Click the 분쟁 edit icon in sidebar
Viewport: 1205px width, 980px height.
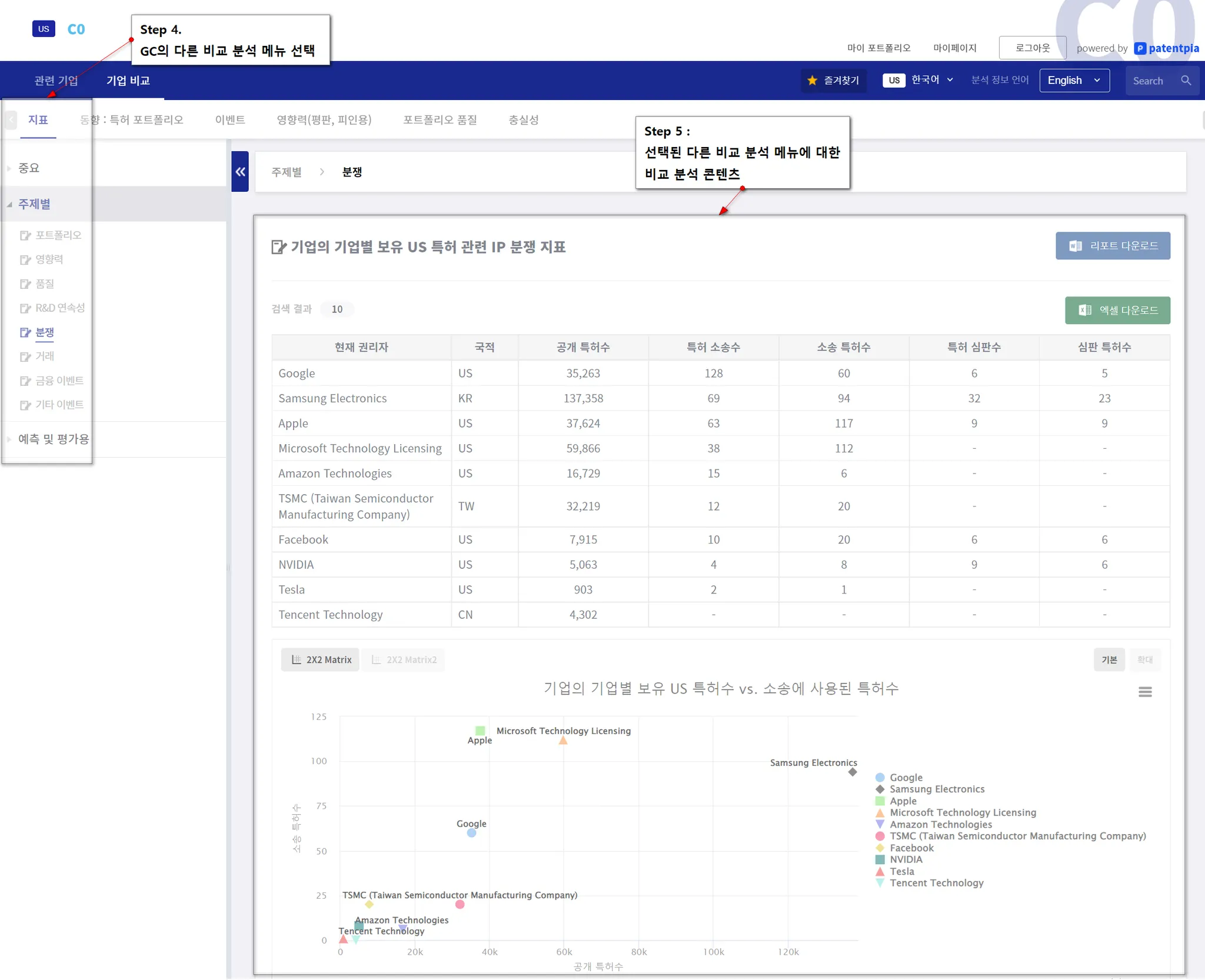pyautogui.click(x=25, y=332)
